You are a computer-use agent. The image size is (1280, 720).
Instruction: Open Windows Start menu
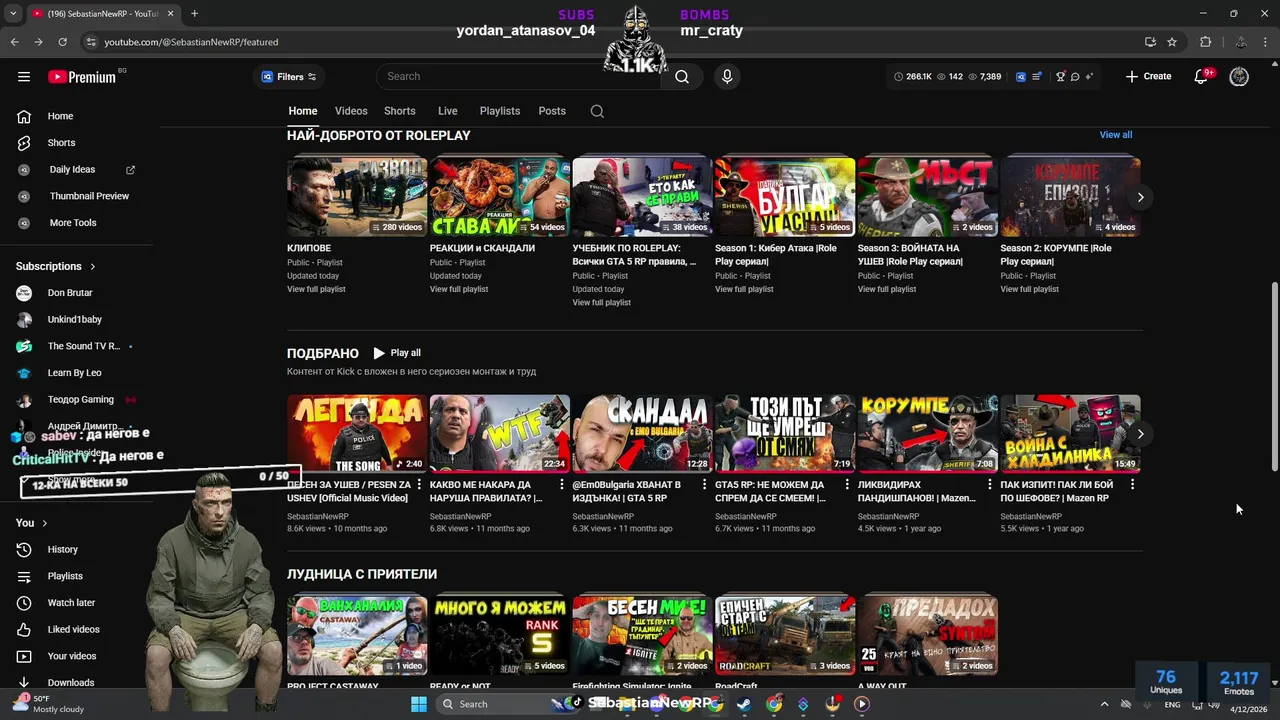click(418, 704)
